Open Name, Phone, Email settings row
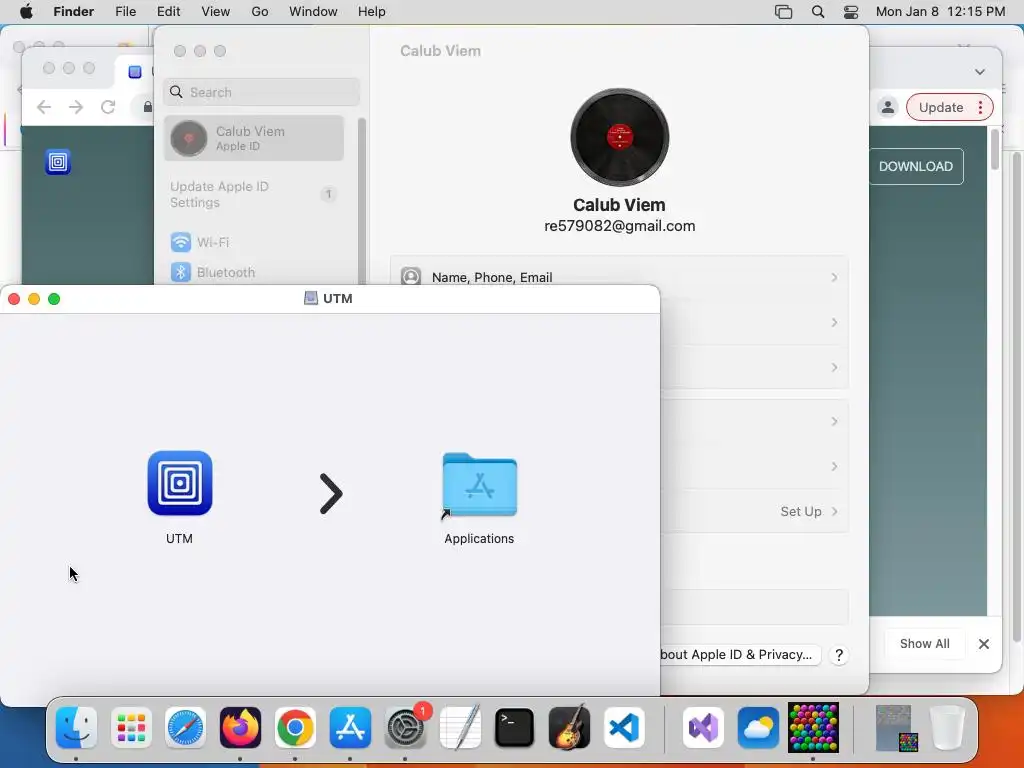The image size is (1024, 768). (619, 277)
